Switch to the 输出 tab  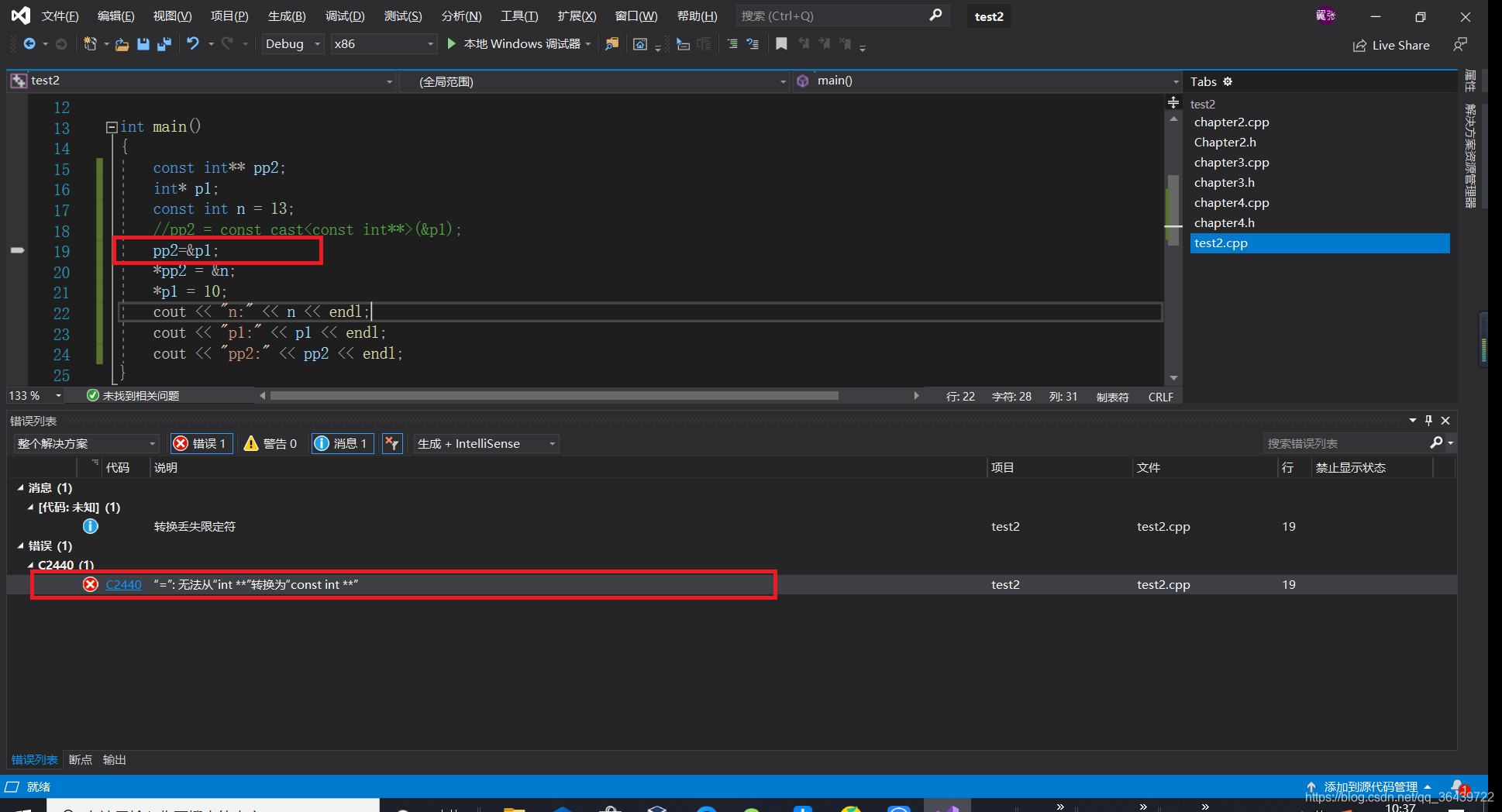[x=115, y=759]
